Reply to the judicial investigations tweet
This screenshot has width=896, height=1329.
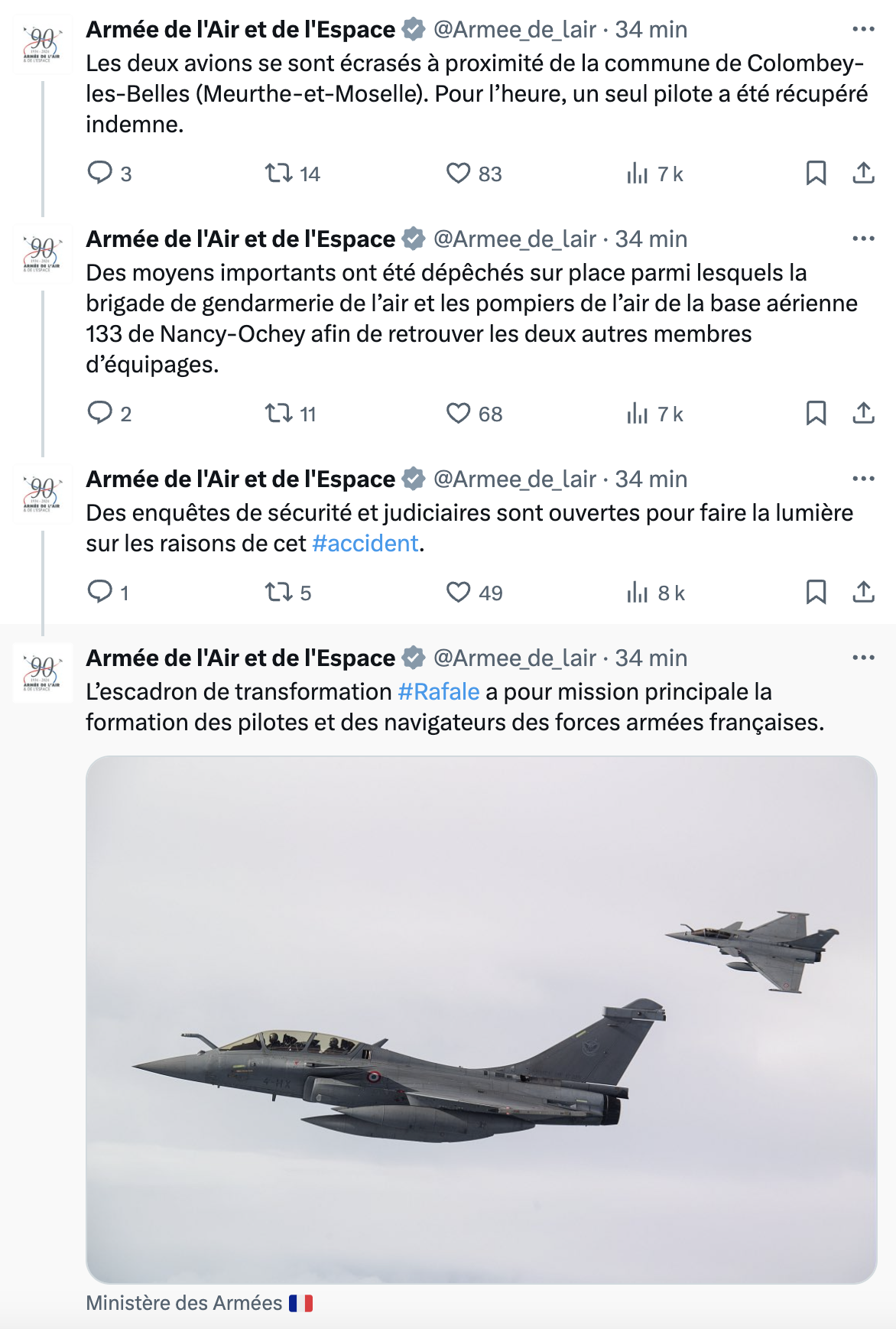click(100, 593)
